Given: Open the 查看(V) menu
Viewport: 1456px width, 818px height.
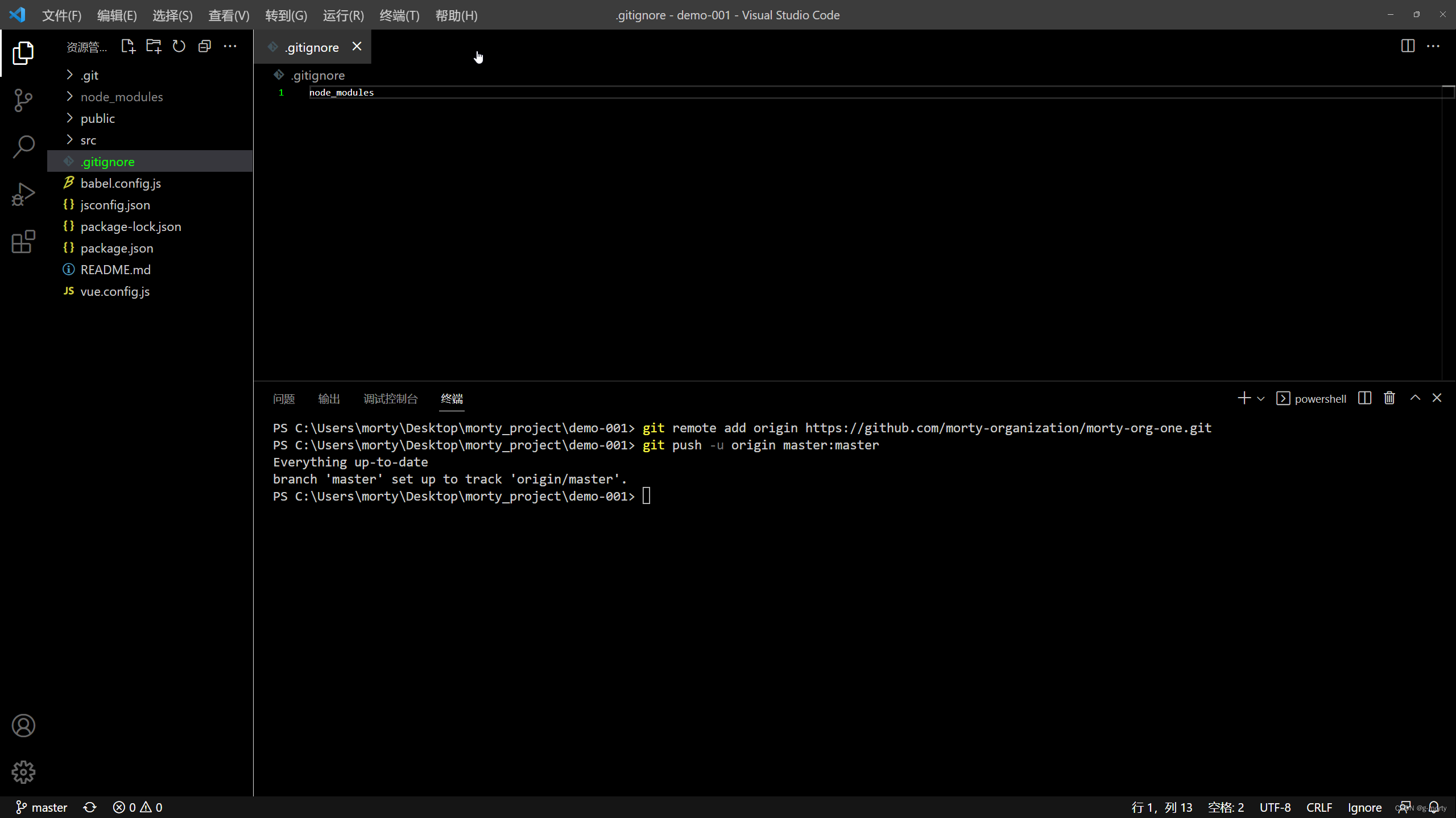Looking at the screenshot, I should coord(229,15).
